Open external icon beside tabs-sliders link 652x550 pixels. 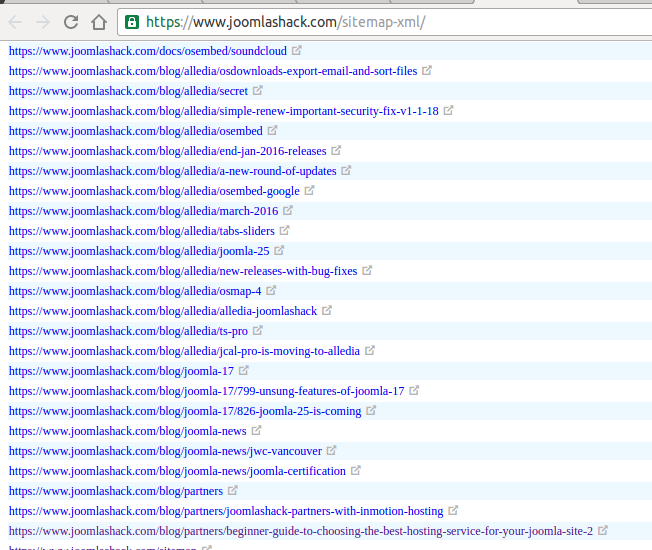pyautogui.click(x=284, y=230)
